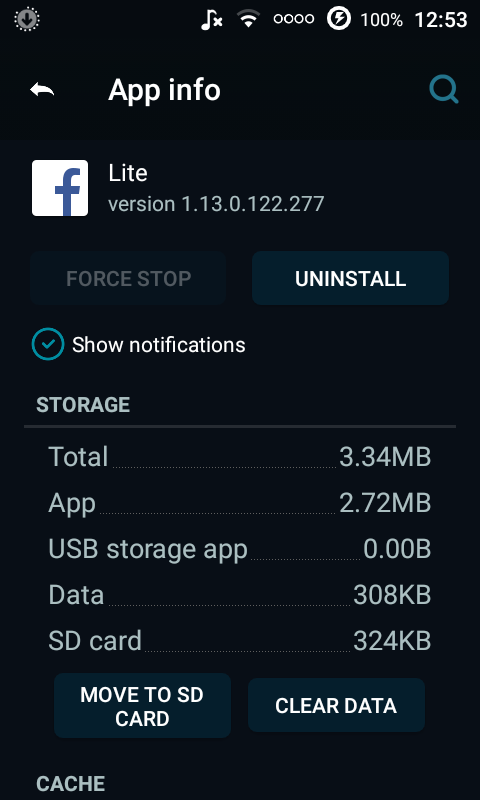Tap the muted sound status icon
The image size is (480, 800).
tap(211, 20)
